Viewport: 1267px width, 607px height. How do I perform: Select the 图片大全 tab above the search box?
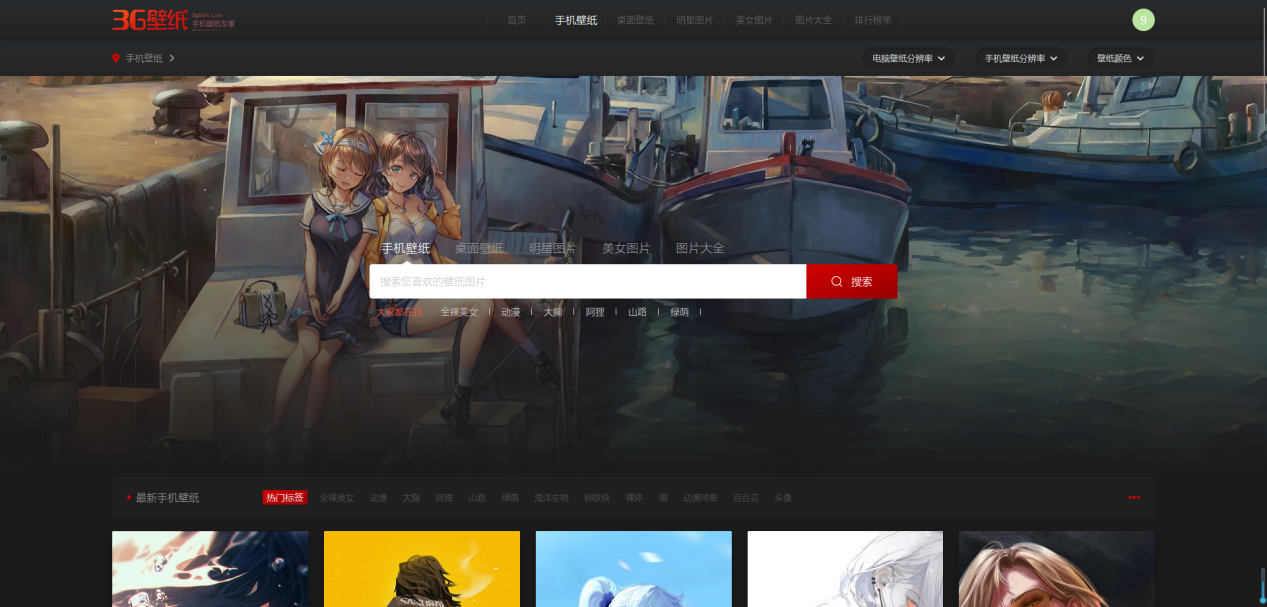(700, 248)
